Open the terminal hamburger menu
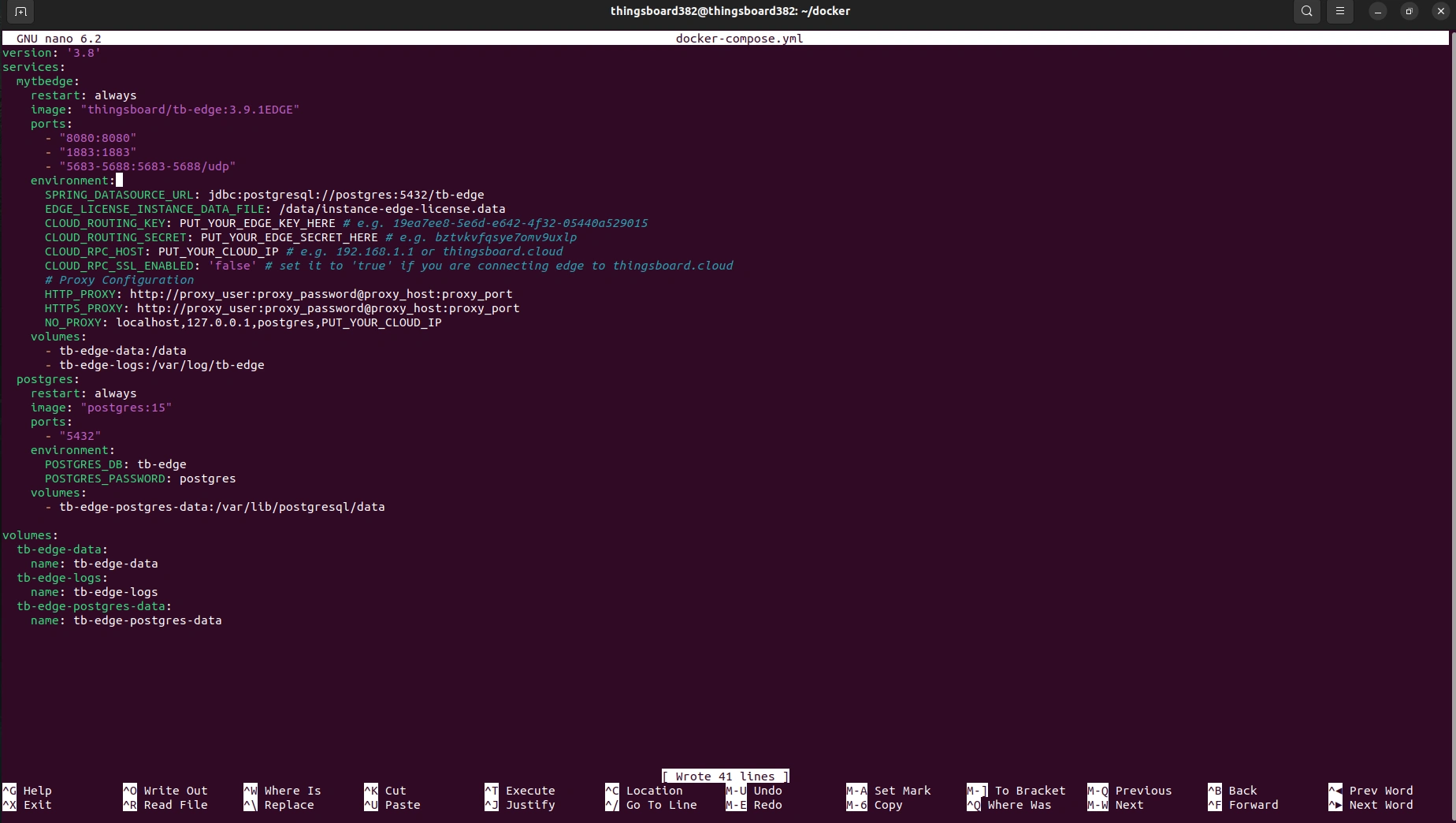 click(1340, 12)
